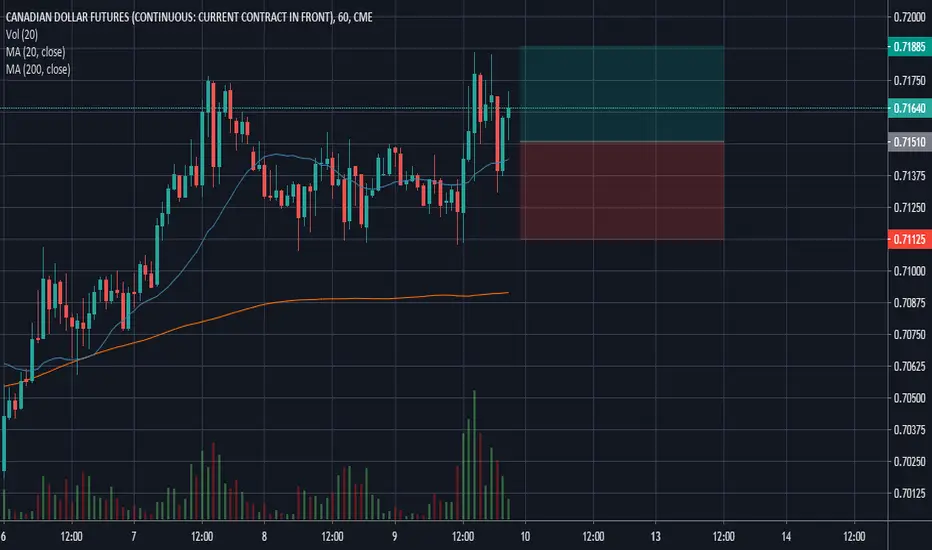Select the MA (20, close) indicator label
Viewport: 932px width, 550px height.
[x=36, y=52]
